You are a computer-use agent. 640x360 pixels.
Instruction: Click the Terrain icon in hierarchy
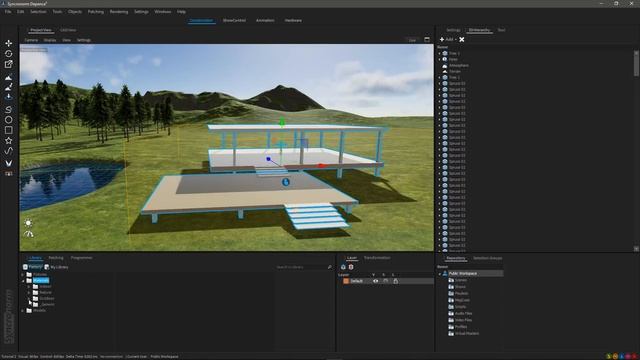click(x=445, y=71)
